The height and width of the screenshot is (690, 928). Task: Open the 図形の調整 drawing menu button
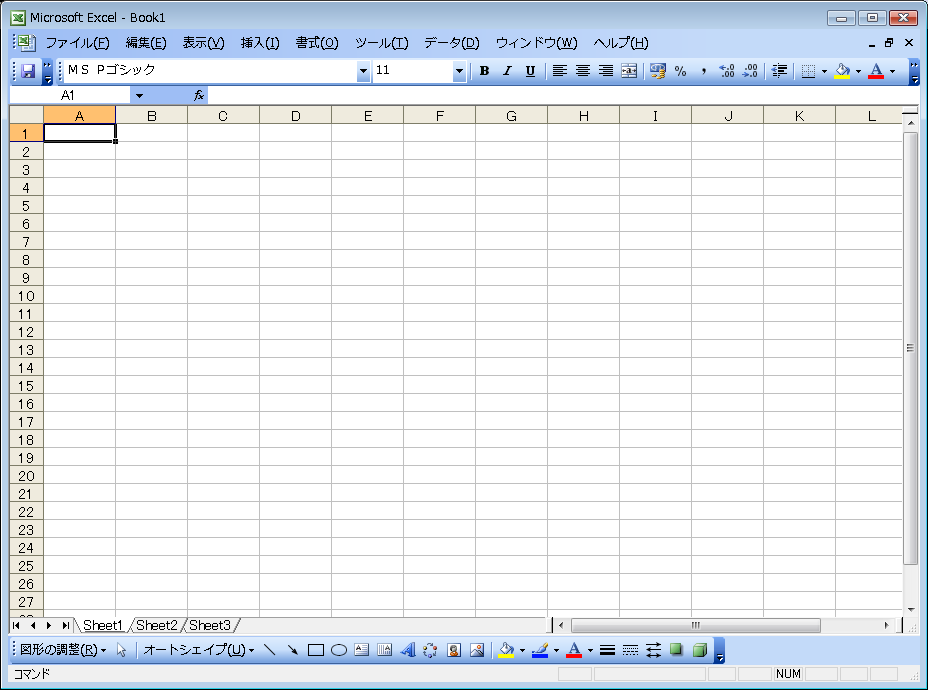coord(62,650)
